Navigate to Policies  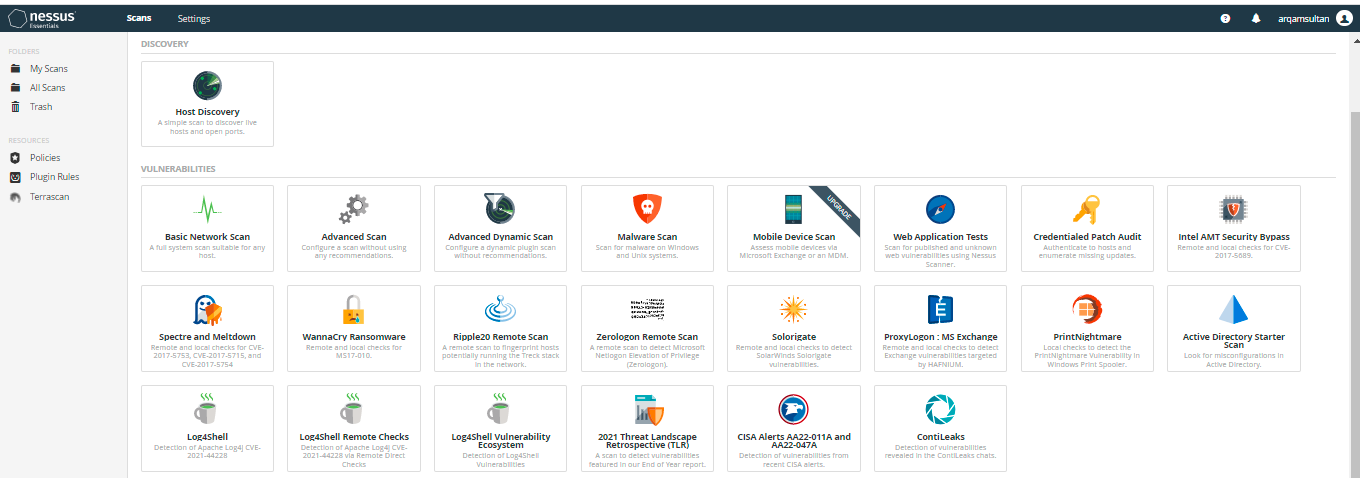pyautogui.click(x=45, y=158)
